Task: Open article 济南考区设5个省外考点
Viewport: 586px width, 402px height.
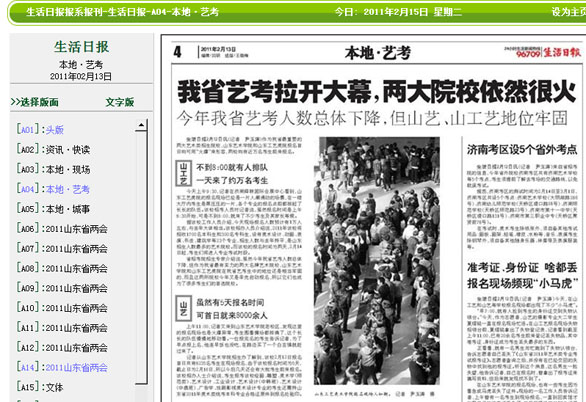Action: click(x=522, y=149)
